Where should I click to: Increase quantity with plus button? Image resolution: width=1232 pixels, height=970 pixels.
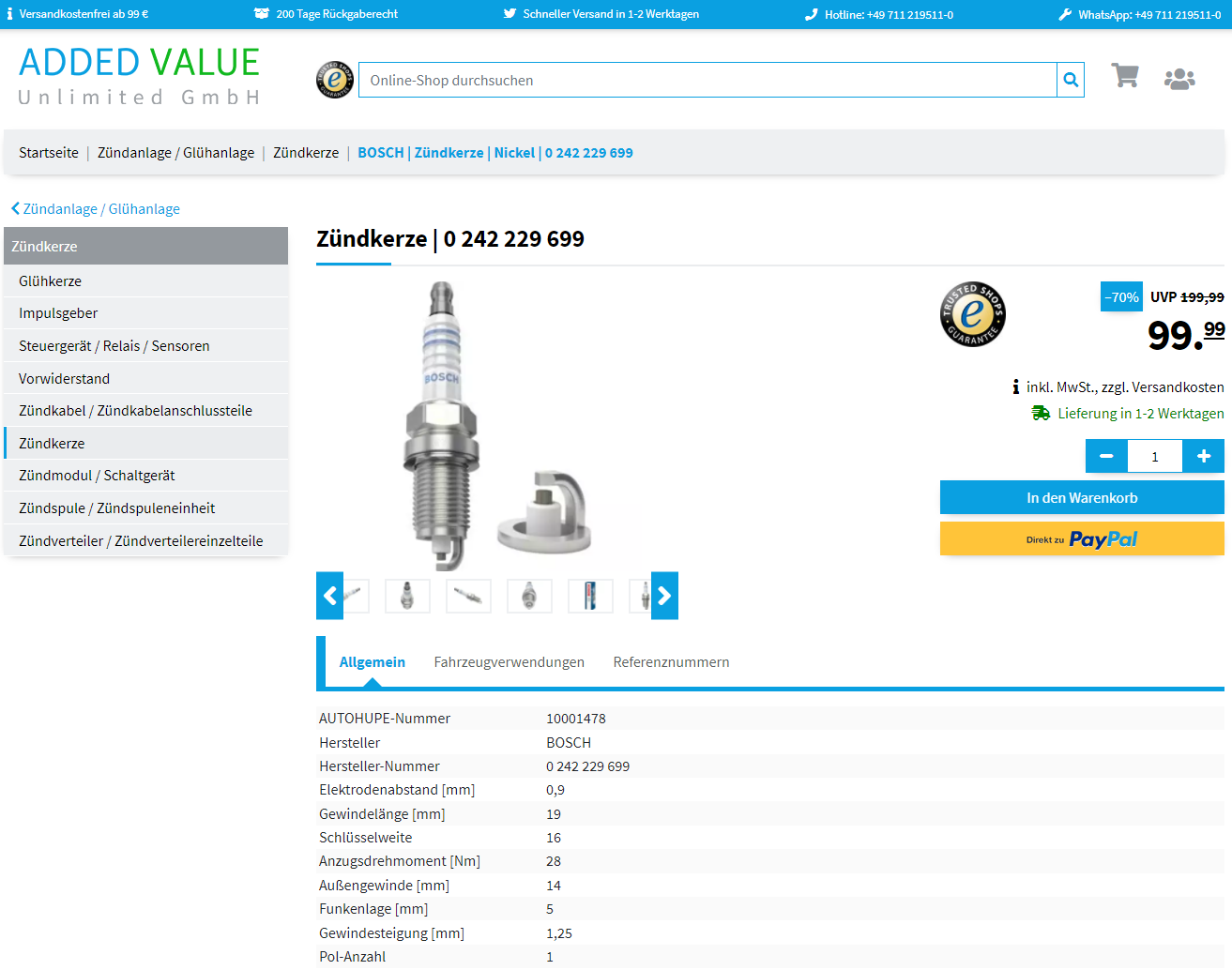click(1203, 456)
